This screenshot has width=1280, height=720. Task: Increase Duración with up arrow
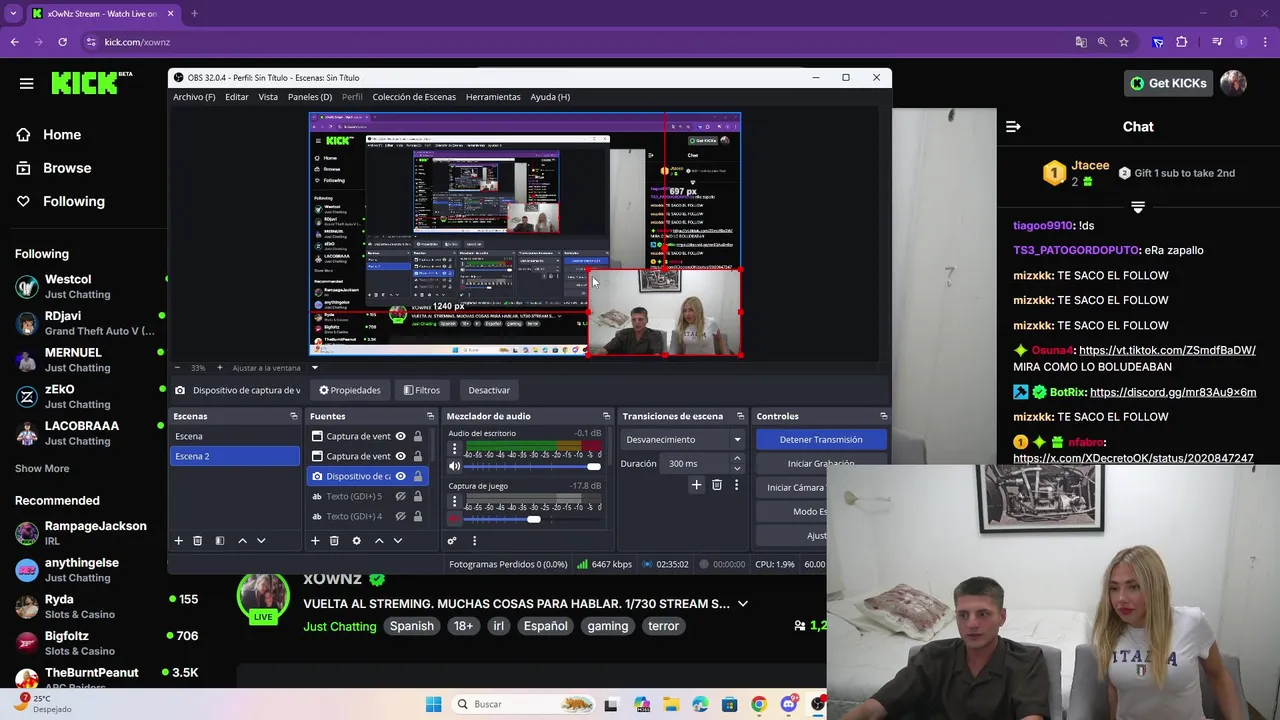point(737,459)
